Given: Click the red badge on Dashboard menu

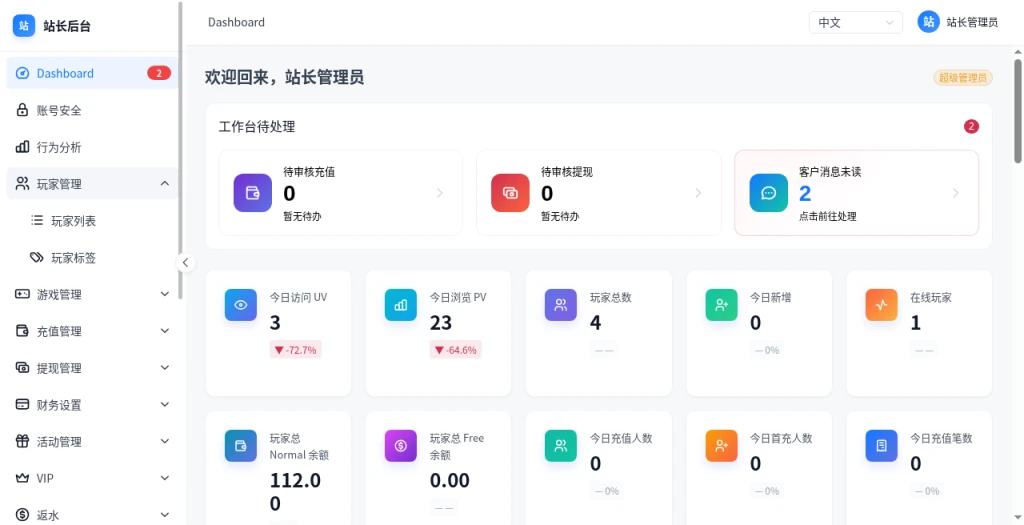Looking at the screenshot, I should pyautogui.click(x=159, y=73).
